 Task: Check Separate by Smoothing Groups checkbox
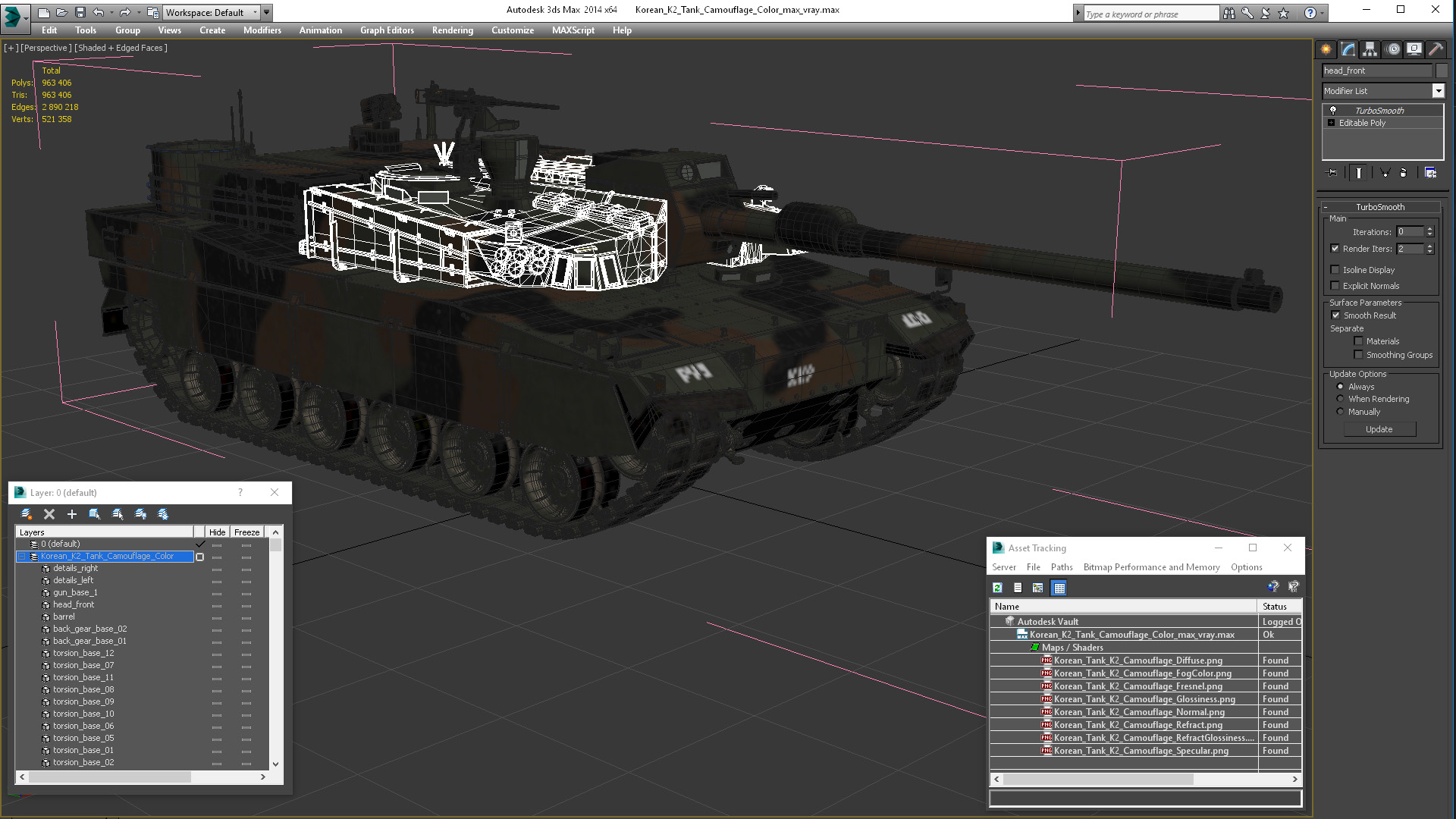pyautogui.click(x=1358, y=355)
